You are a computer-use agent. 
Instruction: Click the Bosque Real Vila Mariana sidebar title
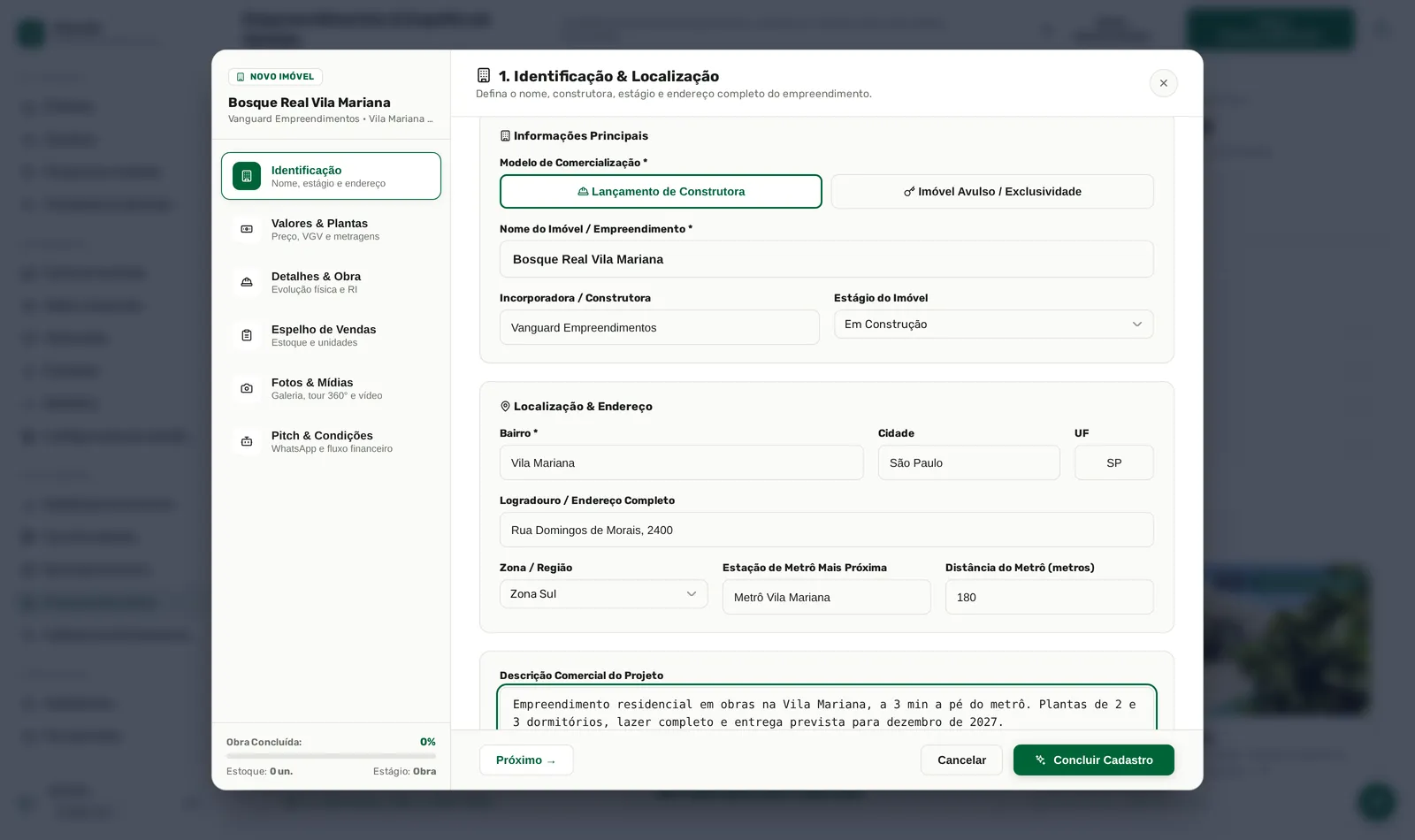[x=310, y=103]
